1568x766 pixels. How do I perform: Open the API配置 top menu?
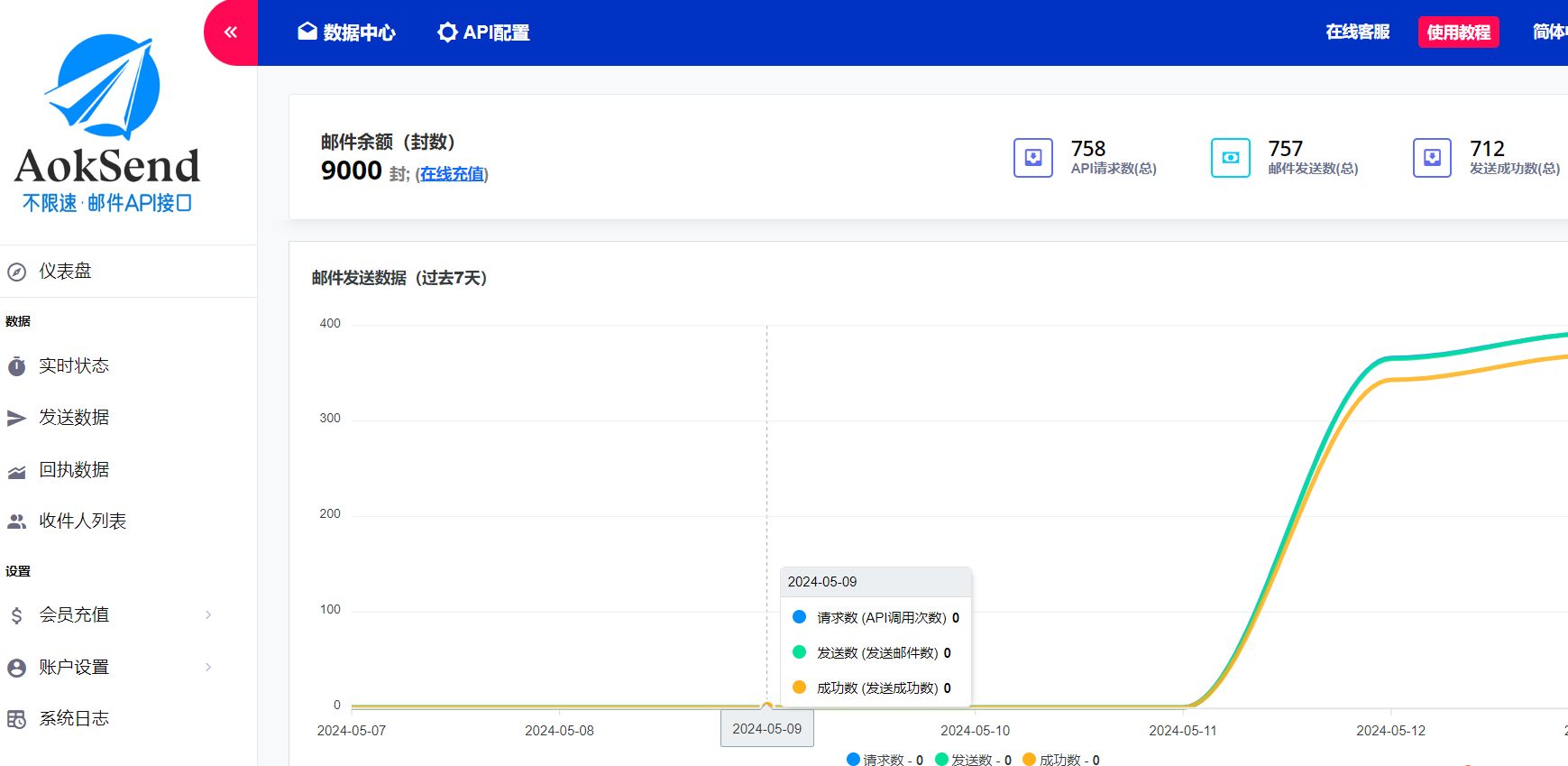[483, 32]
